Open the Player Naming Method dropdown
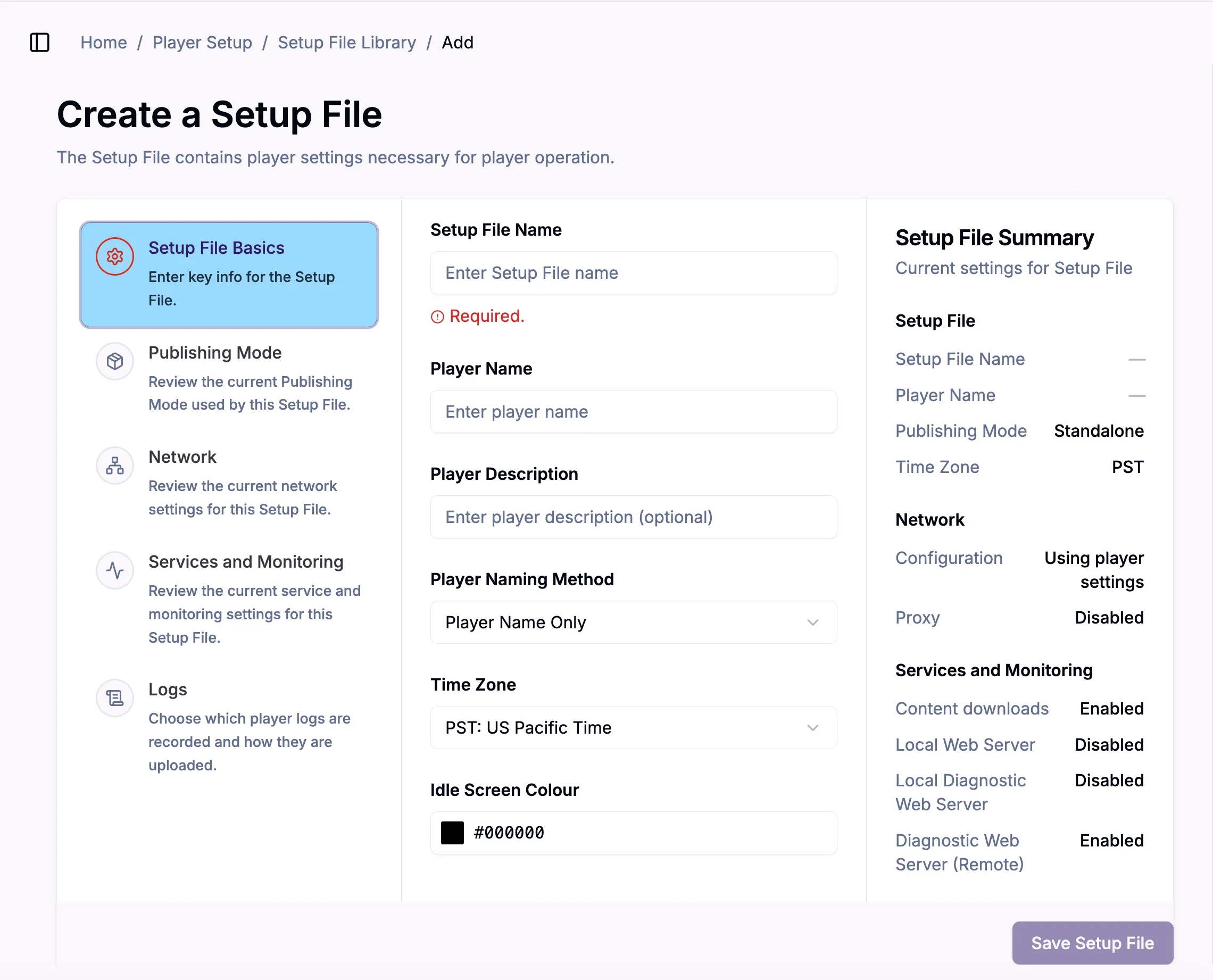The height and width of the screenshot is (980, 1213). (x=633, y=622)
